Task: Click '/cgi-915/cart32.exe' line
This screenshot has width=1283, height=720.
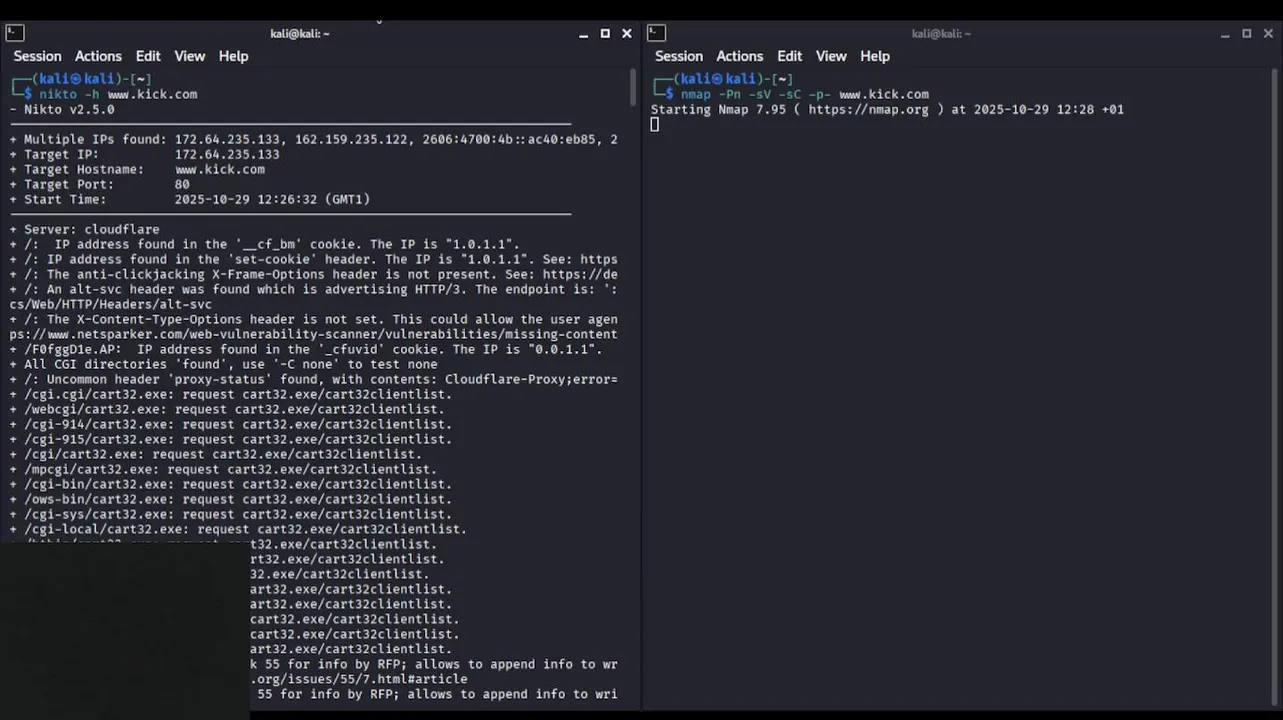Action: 231,439
